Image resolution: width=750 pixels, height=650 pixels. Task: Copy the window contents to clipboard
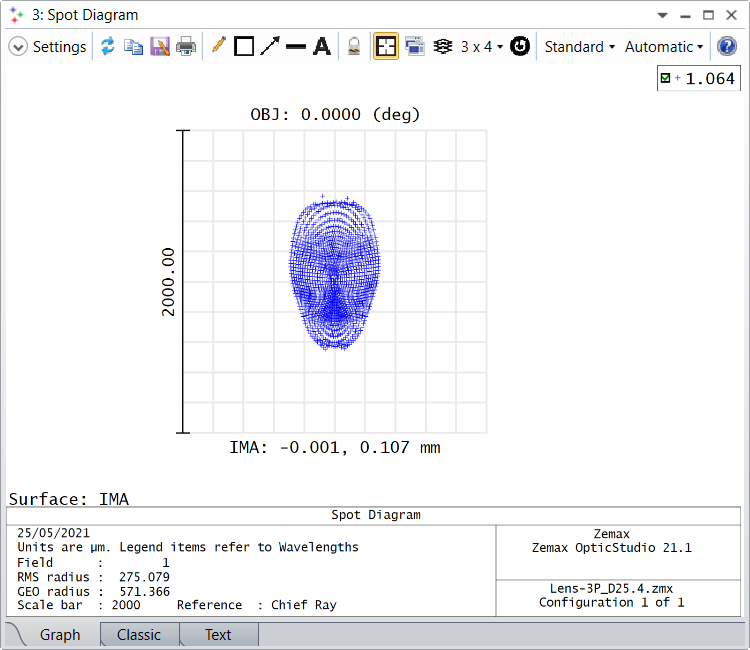[x=133, y=47]
